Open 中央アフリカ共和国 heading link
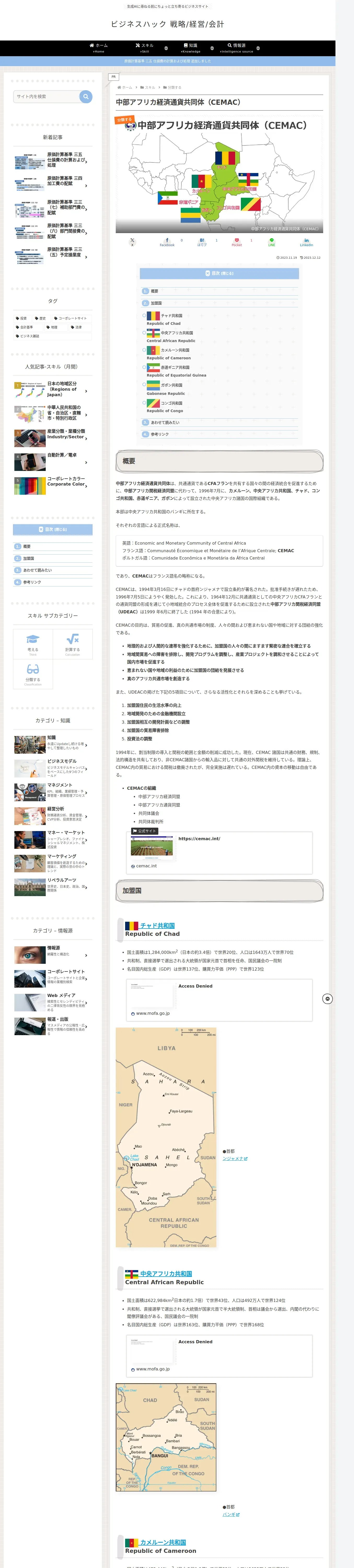The image size is (354, 1568). [x=166, y=1274]
